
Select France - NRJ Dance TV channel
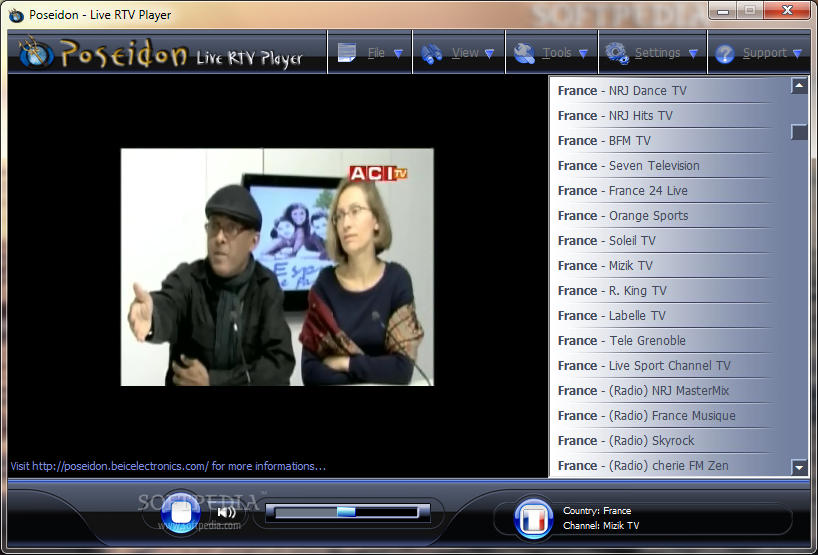click(x=666, y=91)
